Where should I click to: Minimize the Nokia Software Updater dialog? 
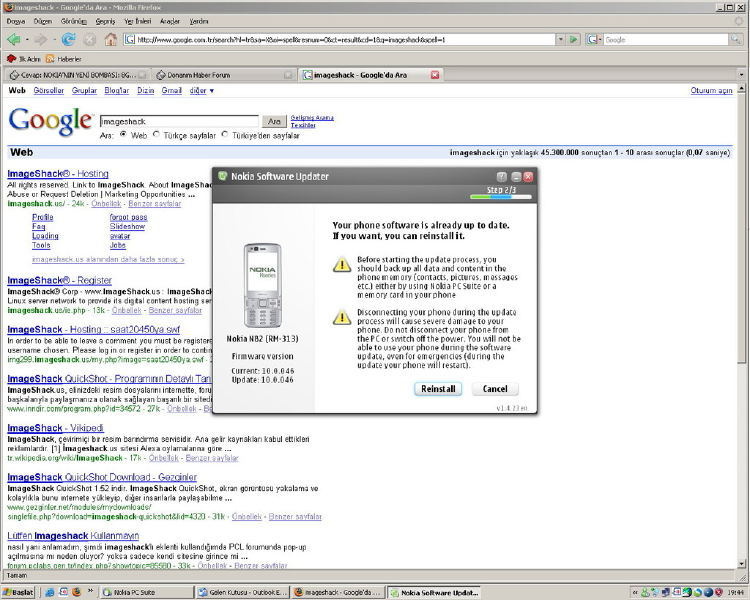pyautogui.click(x=516, y=177)
